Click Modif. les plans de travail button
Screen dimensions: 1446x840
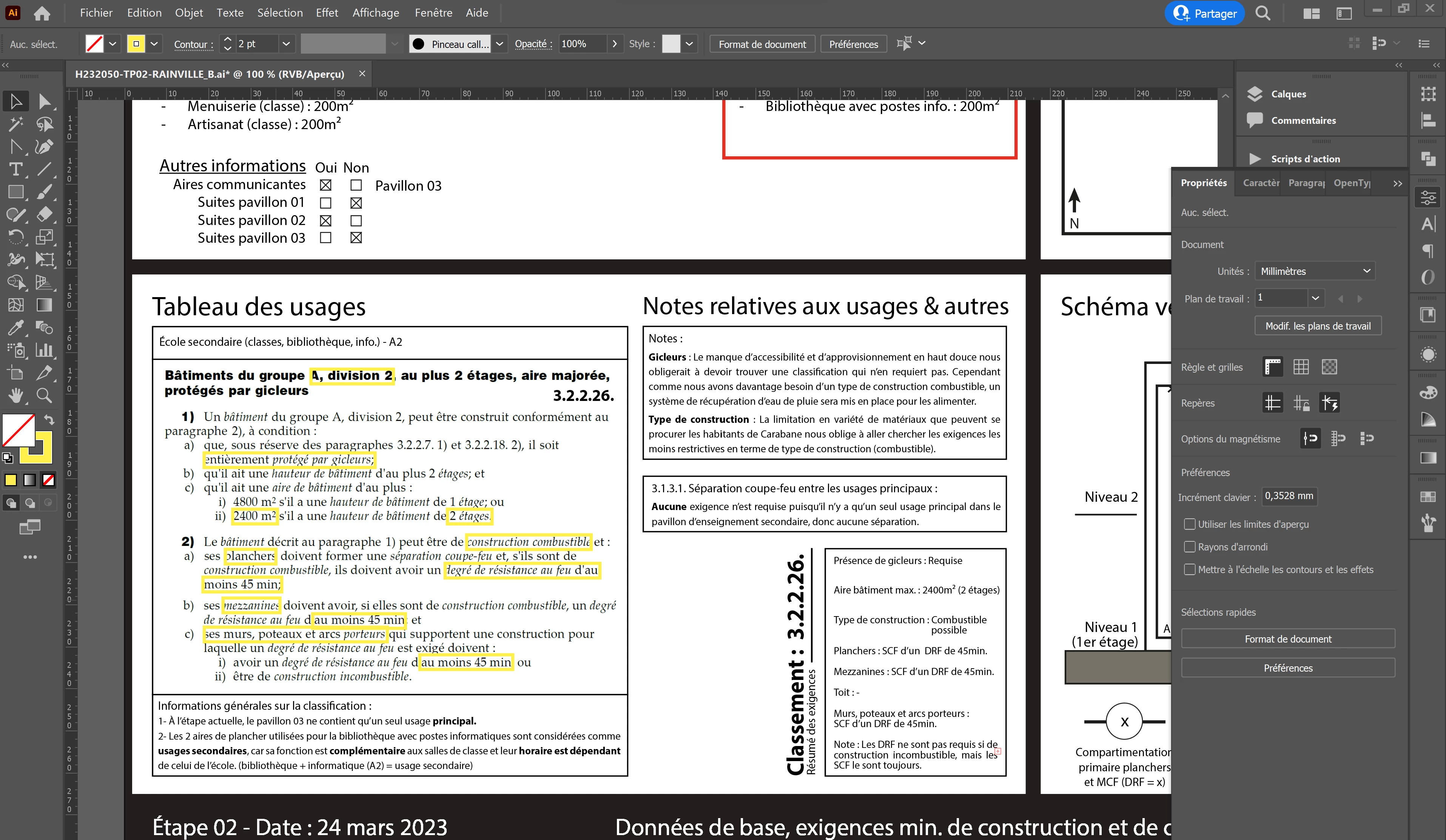point(1318,326)
